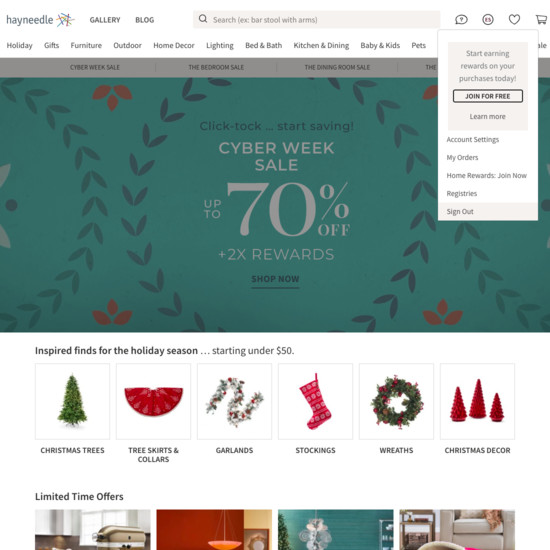Click the search magnifier icon
The width and height of the screenshot is (550, 550).
[x=203, y=19]
